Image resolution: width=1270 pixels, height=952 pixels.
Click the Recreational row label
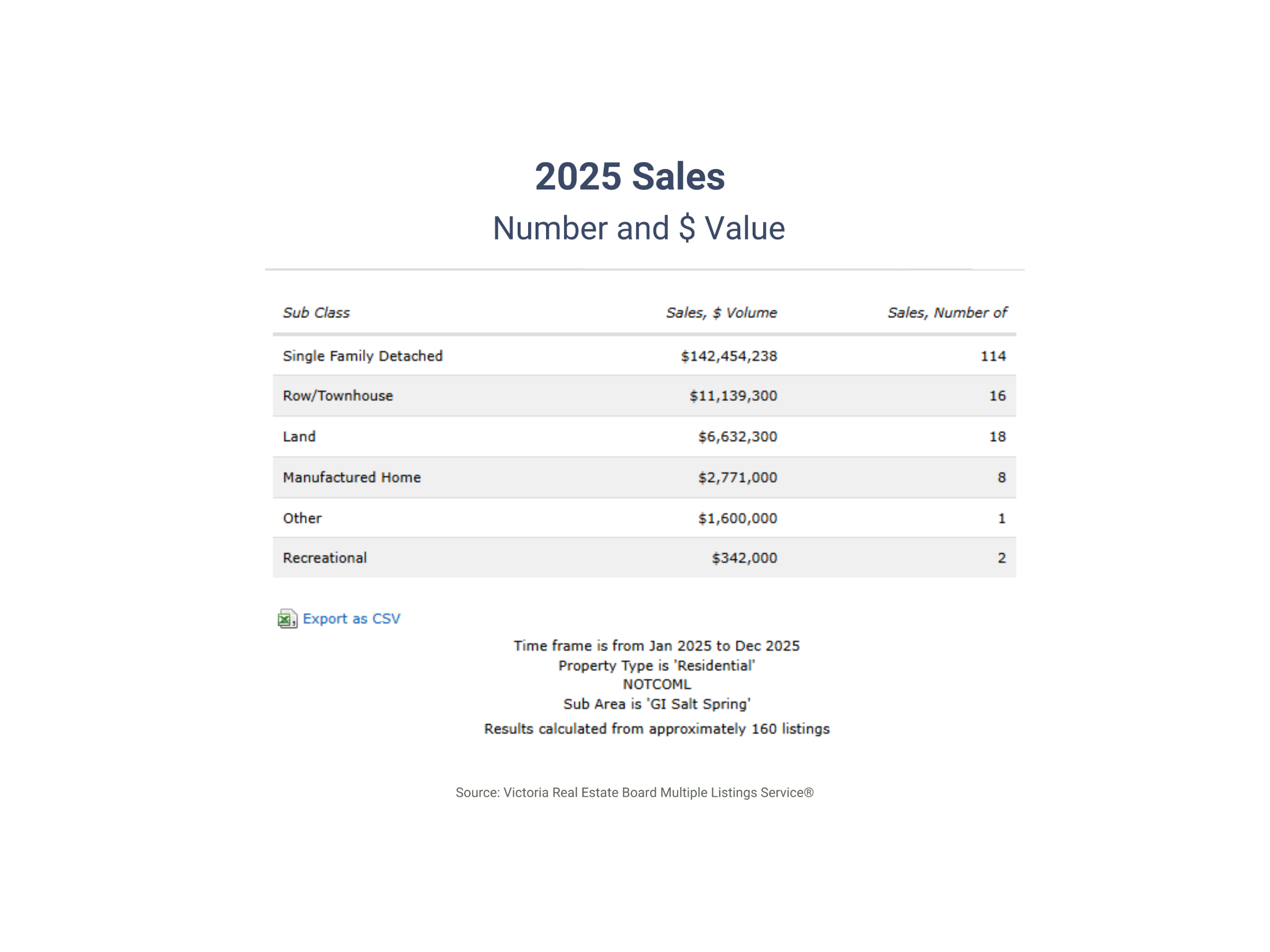(324, 558)
